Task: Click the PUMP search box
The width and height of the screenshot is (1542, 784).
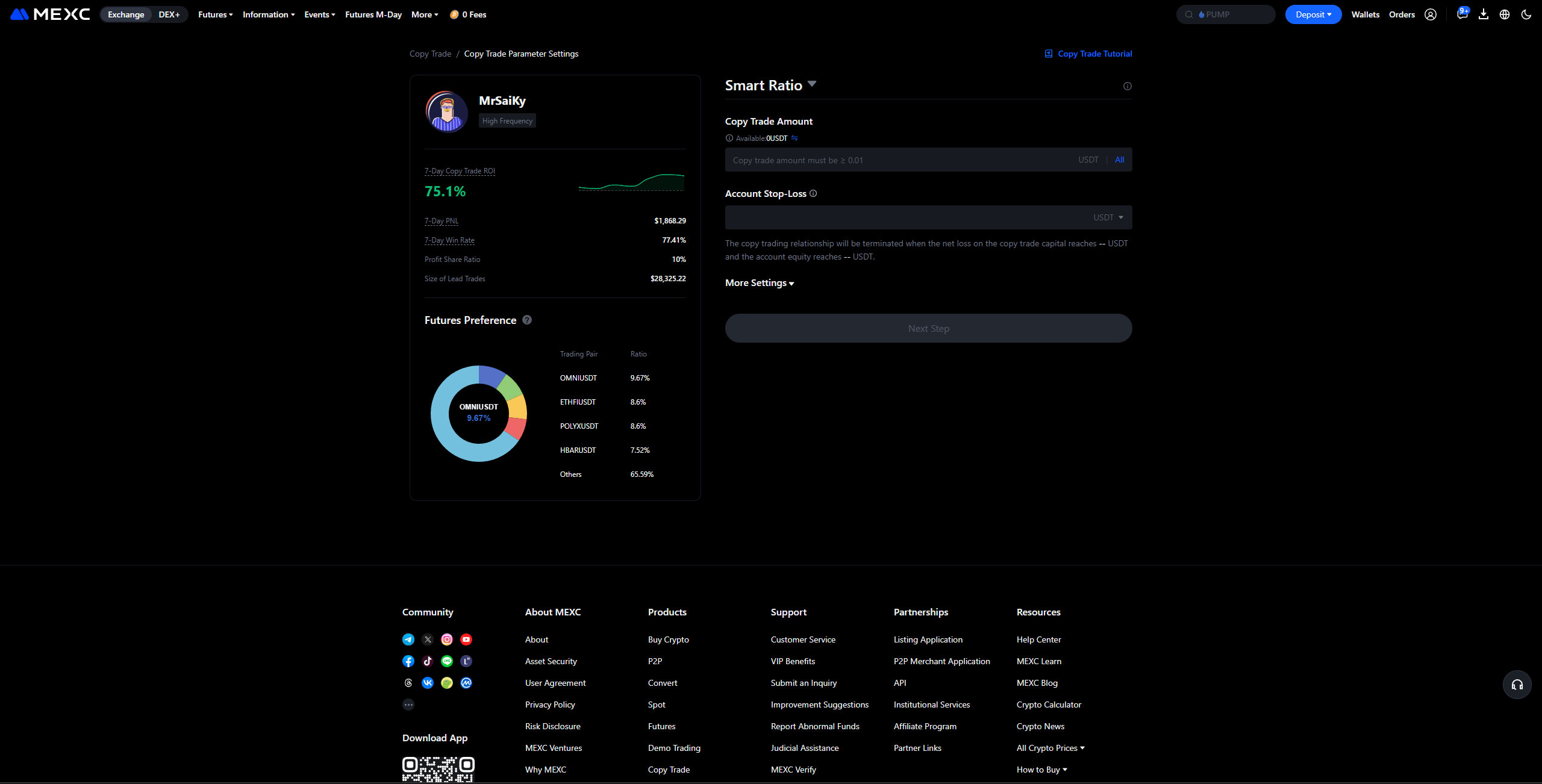Action: (1226, 14)
